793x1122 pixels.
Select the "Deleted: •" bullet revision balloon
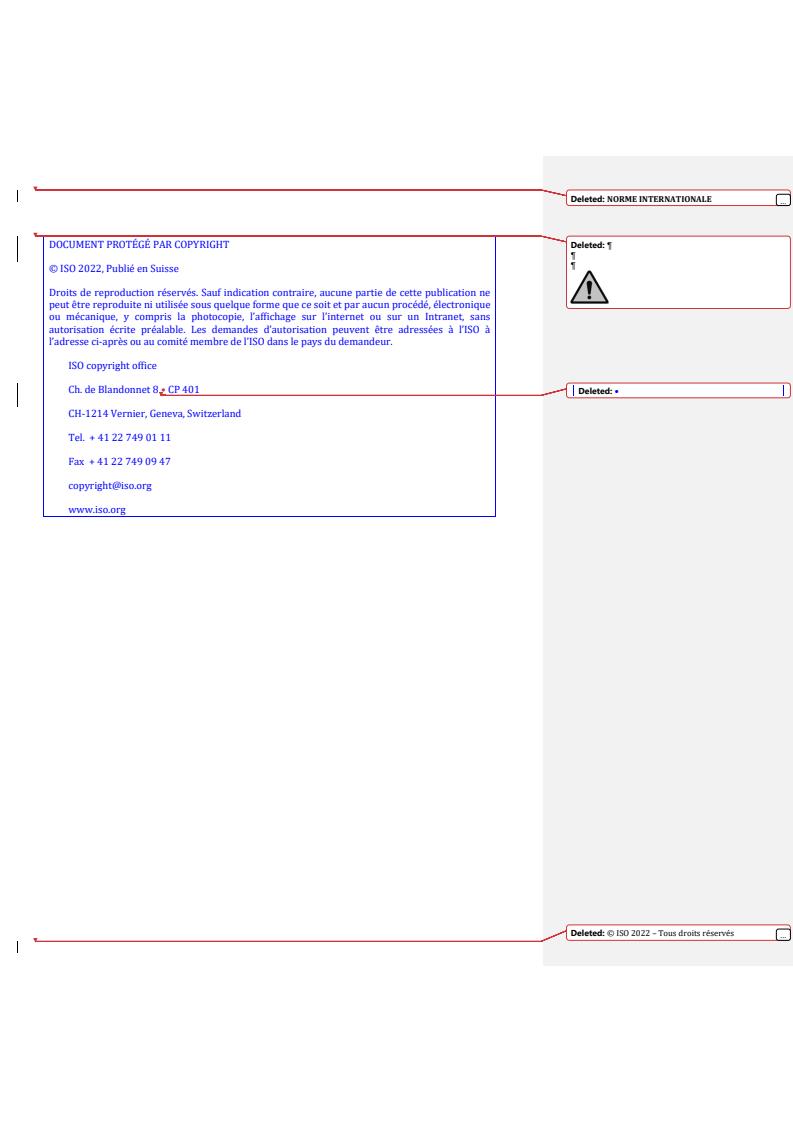pyautogui.click(x=670, y=390)
